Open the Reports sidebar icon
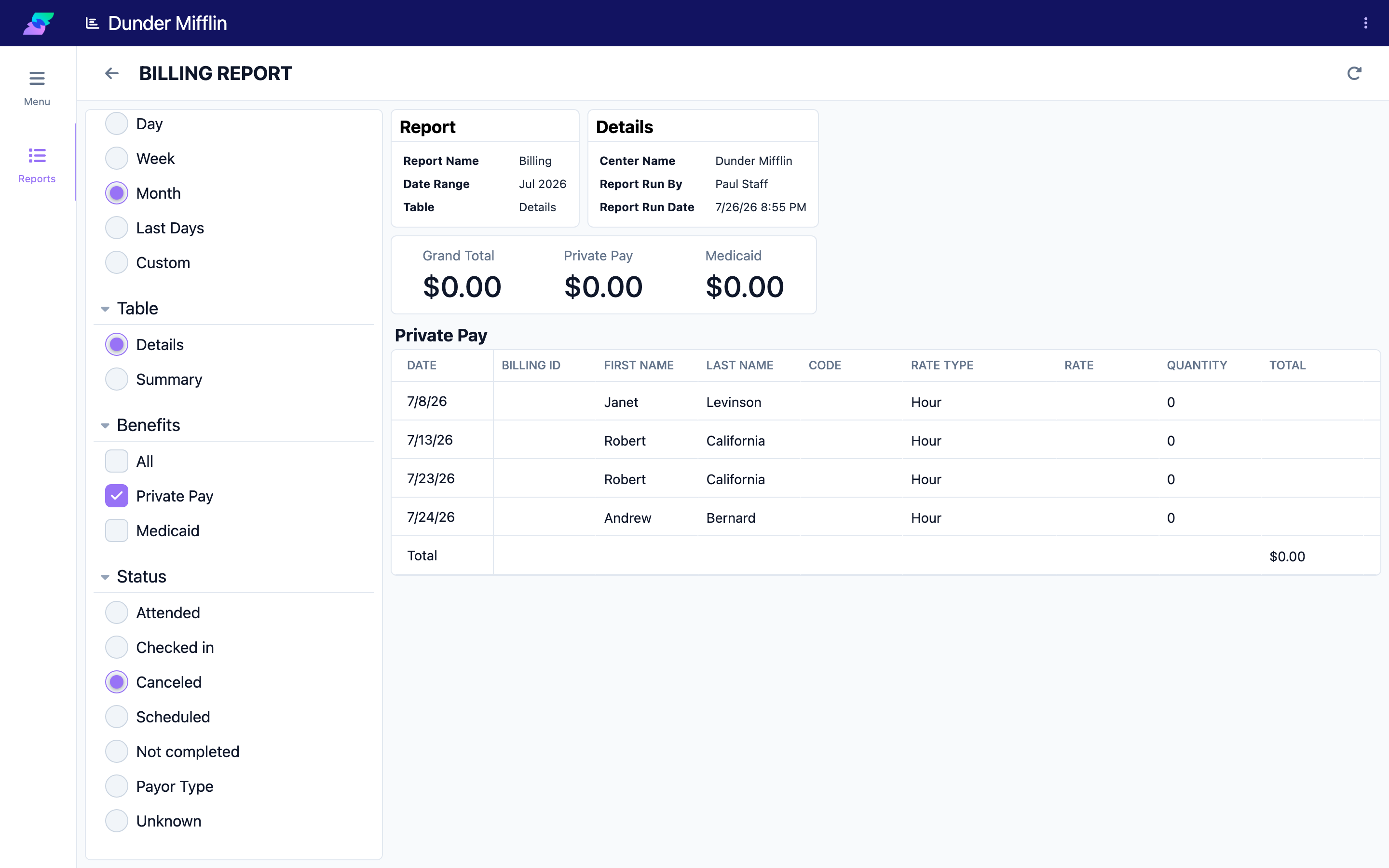Image resolution: width=1389 pixels, height=868 pixels. 37,156
